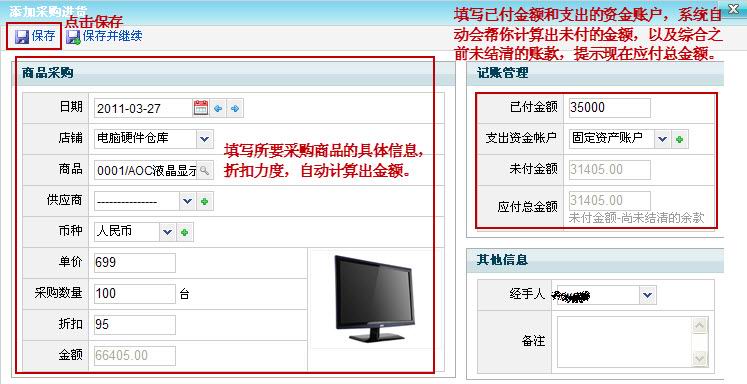Image resolution: width=747 pixels, height=384 pixels.
Task: Add new currency with plus icon
Action: coord(184,232)
